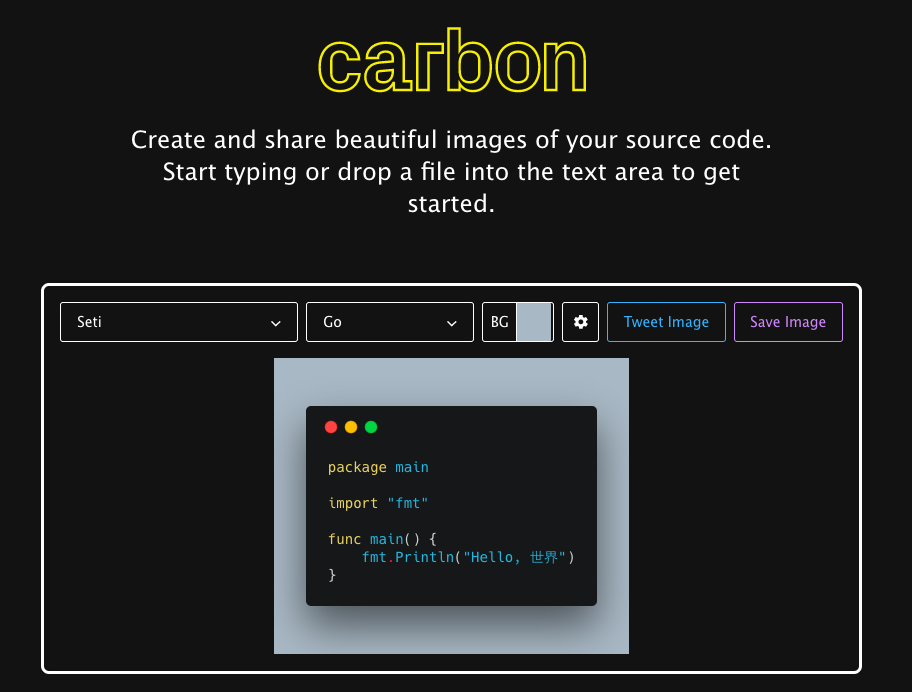
Task: Click the Tweet Image button
Action: 666,322
